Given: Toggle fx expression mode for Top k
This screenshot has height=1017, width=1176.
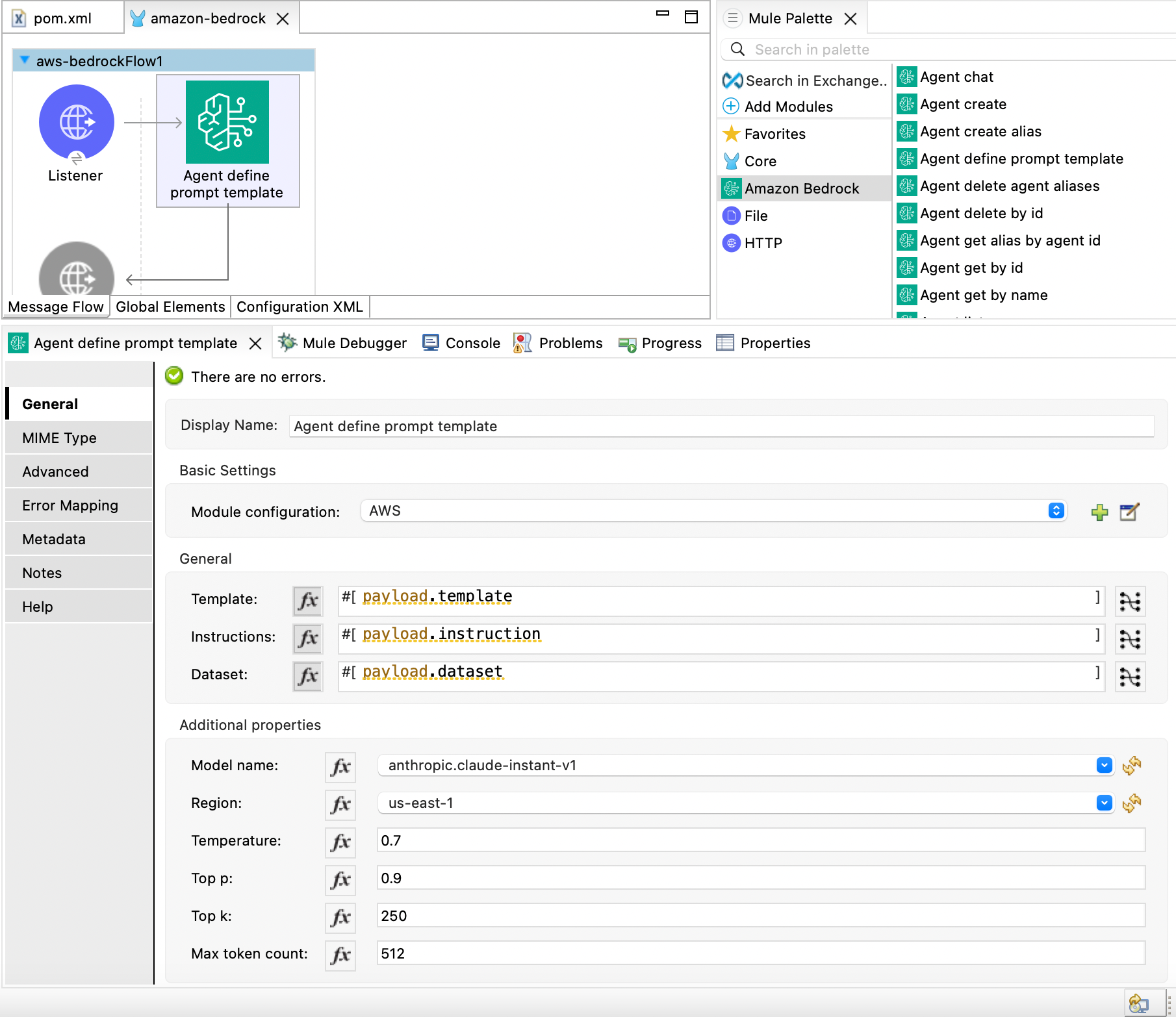Looking at the screenshot, I should point(340,918).
